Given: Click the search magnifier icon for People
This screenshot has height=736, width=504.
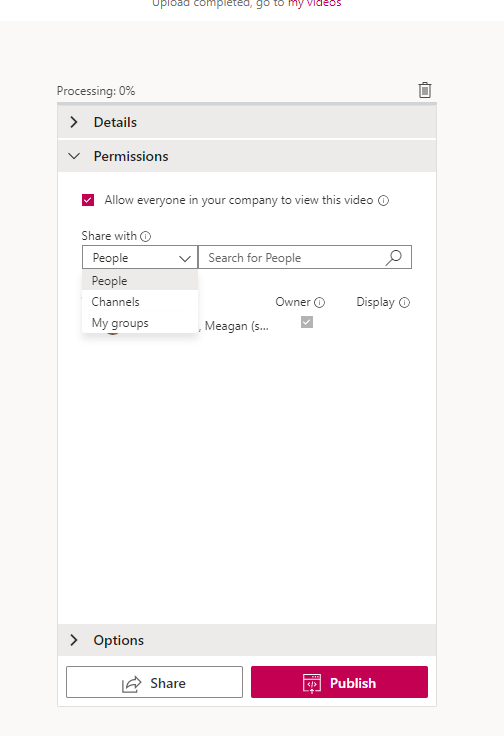Looking at the screenshot, I should (x=394, y=257).
